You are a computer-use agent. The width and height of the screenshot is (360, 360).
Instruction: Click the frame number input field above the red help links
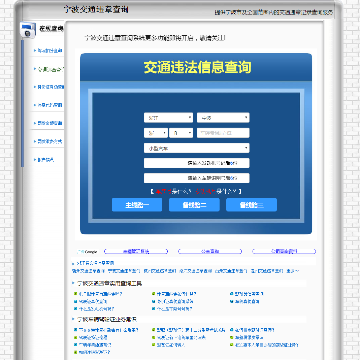[x=197, y=178]
